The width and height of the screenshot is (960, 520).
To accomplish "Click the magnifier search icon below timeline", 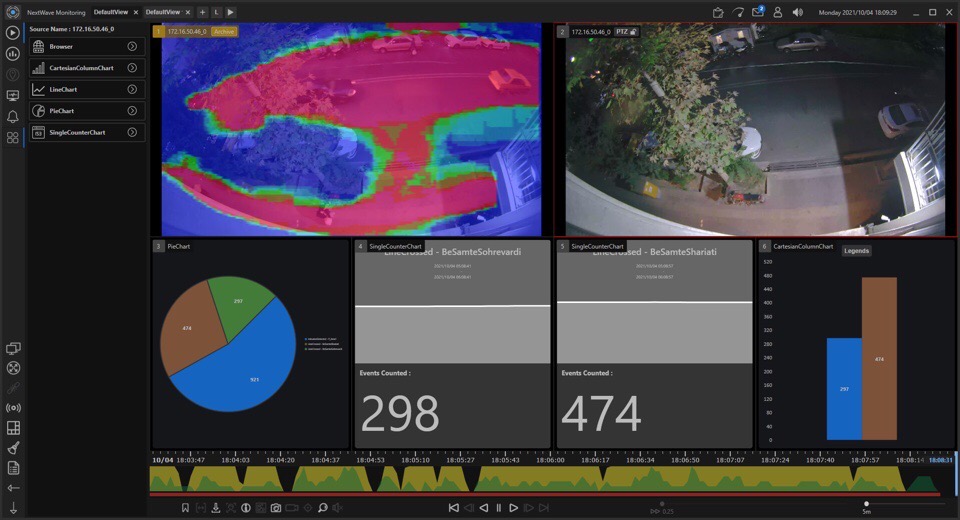I will [322, 508].
